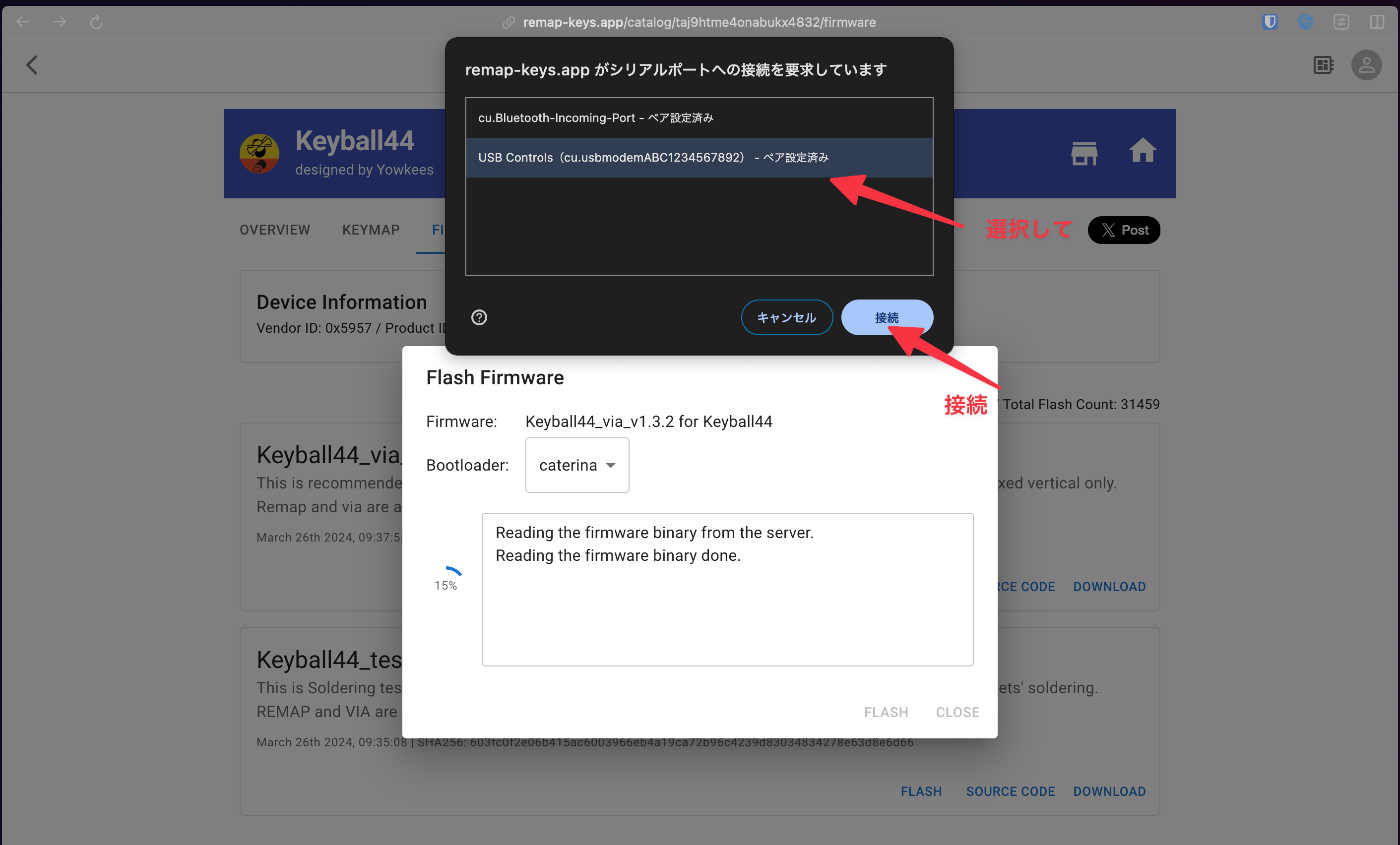This screenshot has height=845, width=1400.
Task: Click DOWNLOAD for Keyball44_via firmware
Action: click(x=1109, y=587)
